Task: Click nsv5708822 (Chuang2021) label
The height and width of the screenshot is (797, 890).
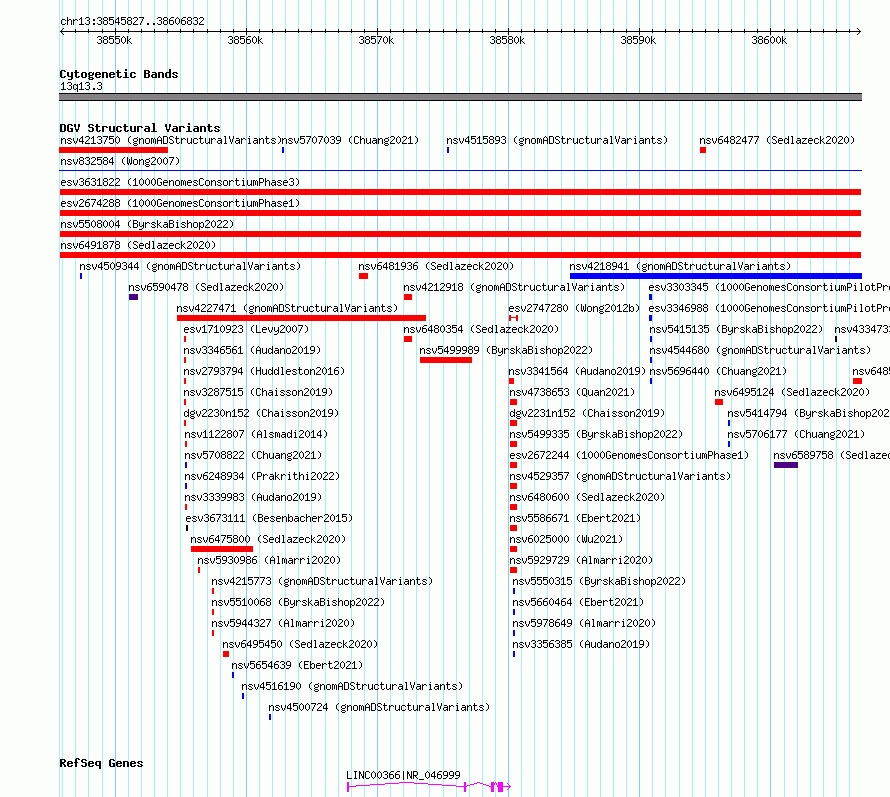Action: [x=253, y=455]
